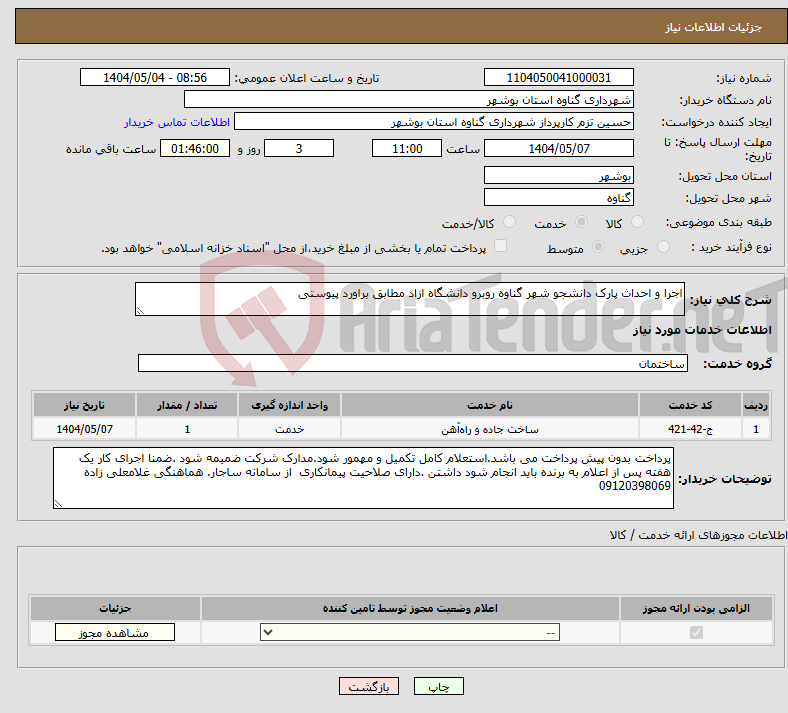This screenshot has height=713, width=788.
Task: Click the واحد اندازه گیری column header
Action: click(x=289, y=405)
